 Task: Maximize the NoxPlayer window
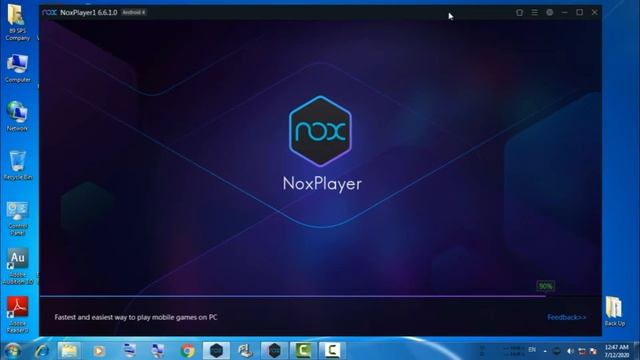pyautogui.click(x=579, y=13)
